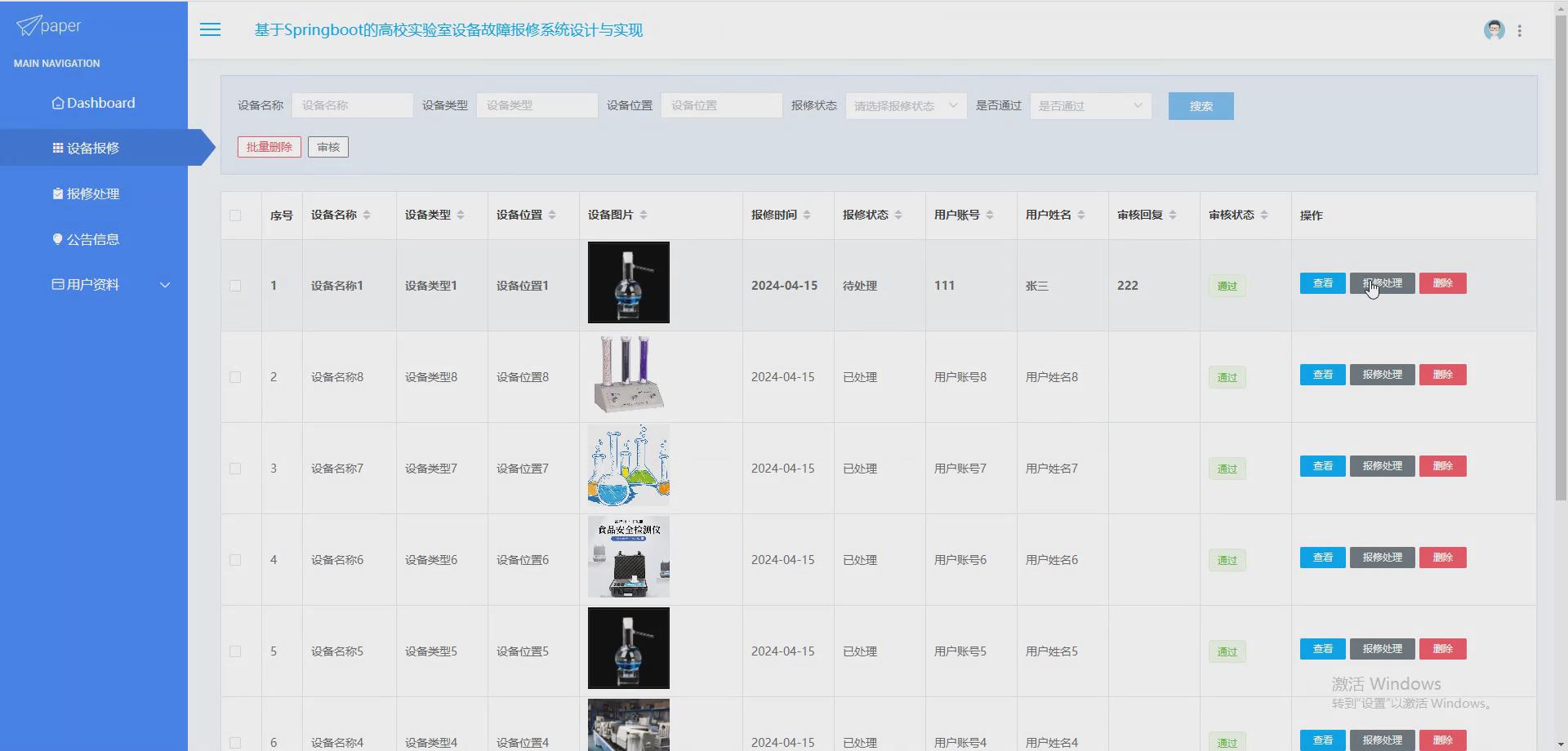1568x751 pixels.
Task: Click the 审核 button
Action: click(x=328, y=147)
